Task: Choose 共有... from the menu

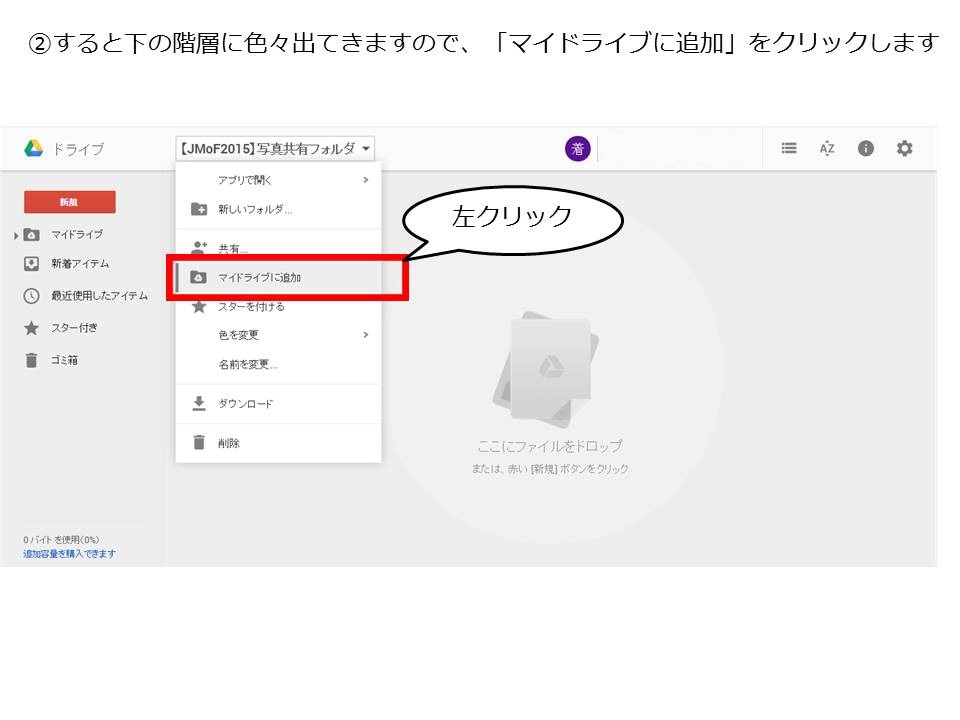Action: [x=279, y=247]
